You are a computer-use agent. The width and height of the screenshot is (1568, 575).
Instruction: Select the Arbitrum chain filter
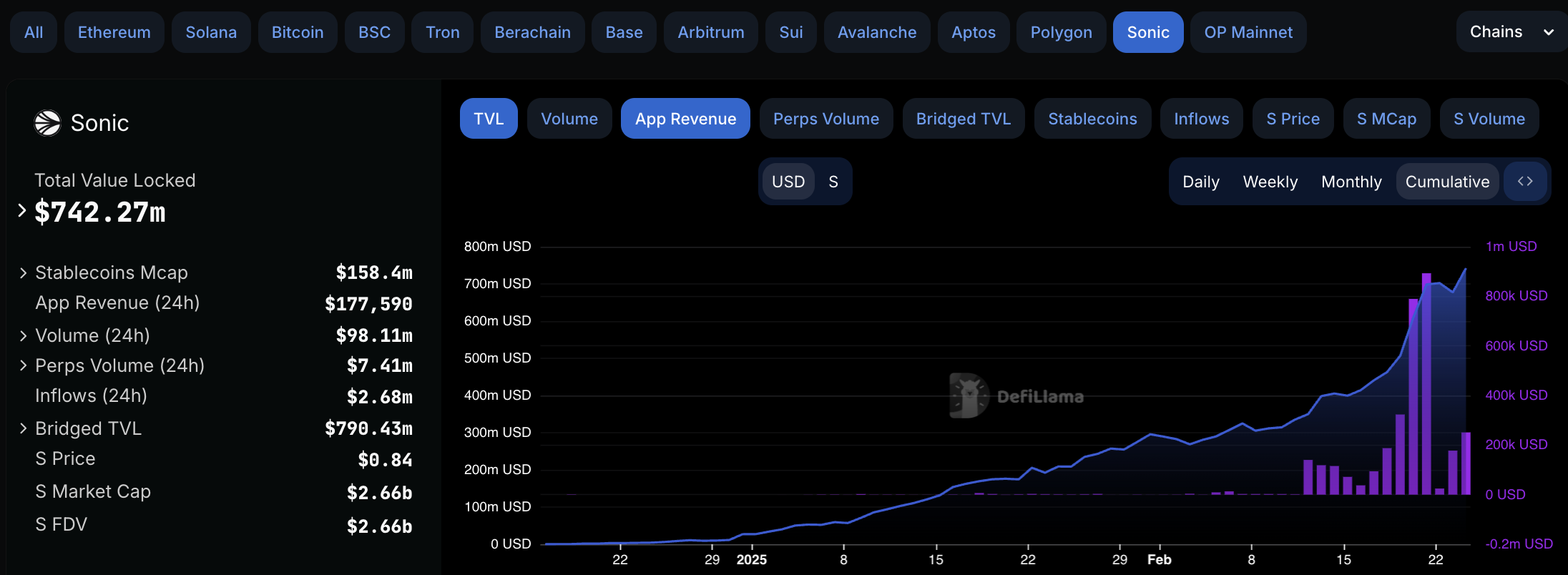(711, 32)
